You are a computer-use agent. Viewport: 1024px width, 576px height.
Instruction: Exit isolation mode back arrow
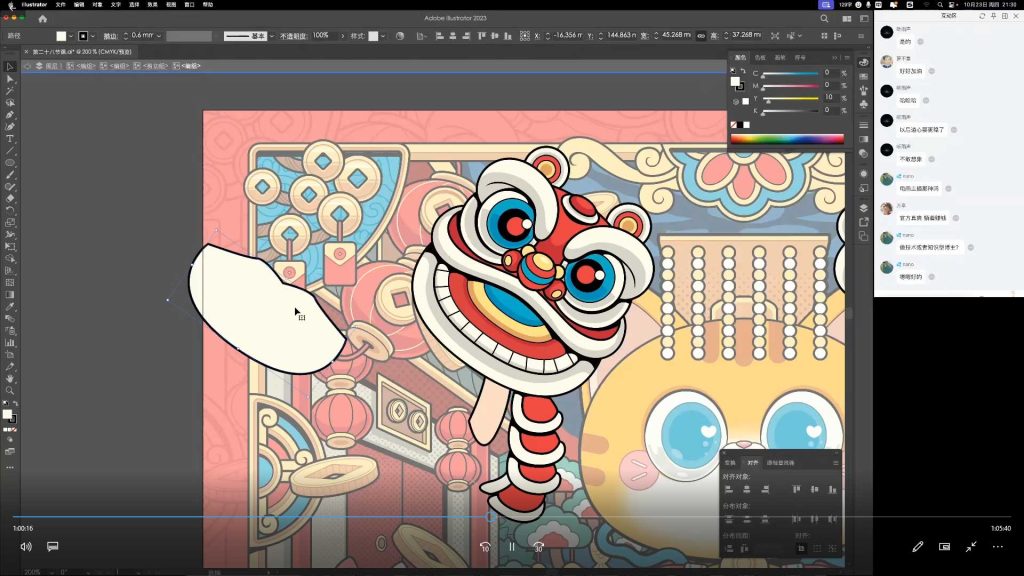[x=27, y=66]
